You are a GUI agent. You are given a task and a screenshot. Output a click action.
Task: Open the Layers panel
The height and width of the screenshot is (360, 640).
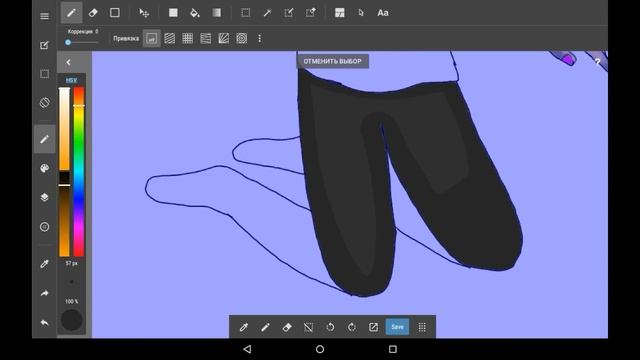[x=44, y=197]
